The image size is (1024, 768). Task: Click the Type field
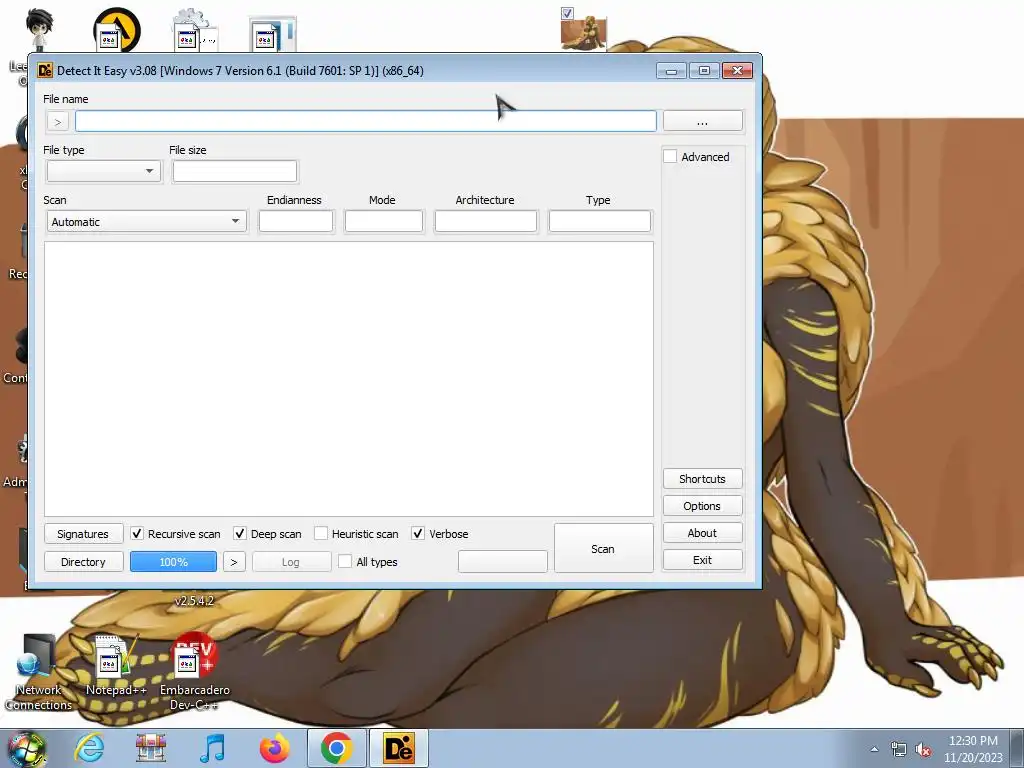(x=600, y=221)
